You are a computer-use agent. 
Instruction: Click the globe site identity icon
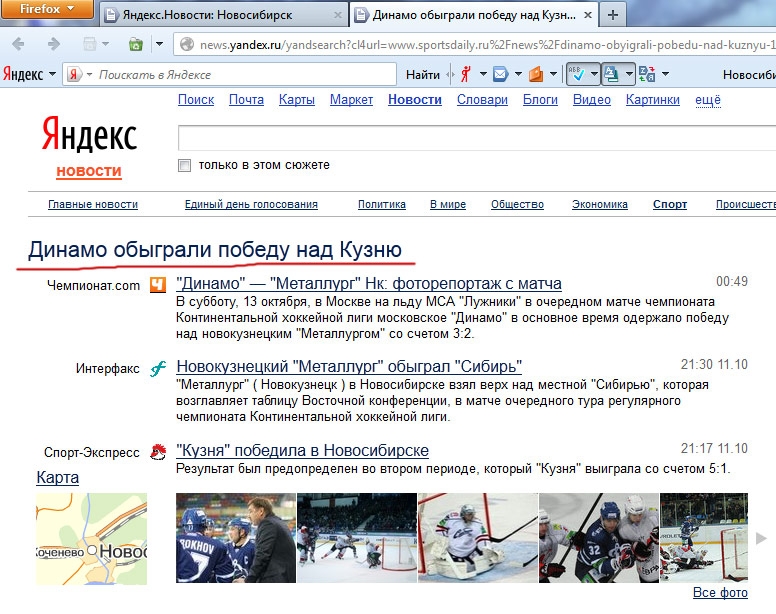point(187,45)
